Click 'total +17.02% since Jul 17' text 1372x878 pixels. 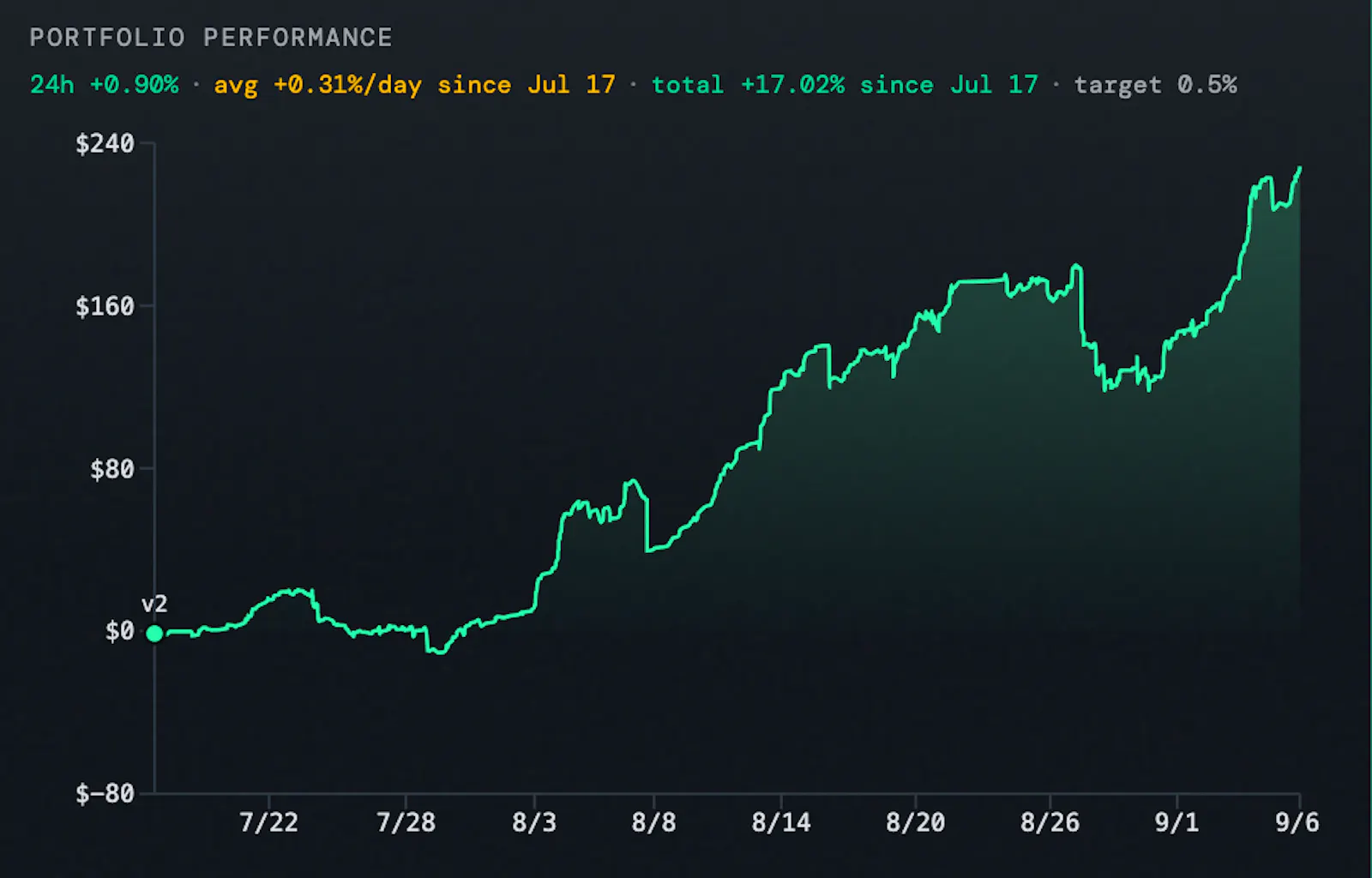845,85
